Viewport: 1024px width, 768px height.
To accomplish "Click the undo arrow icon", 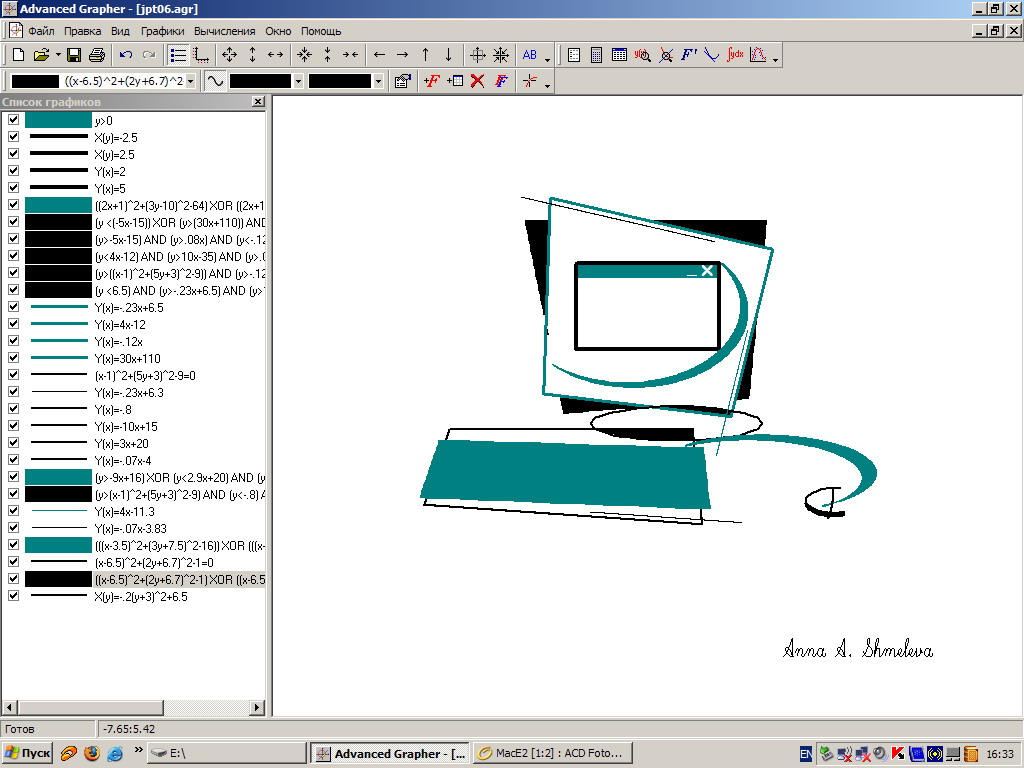I will click(x=126, y=55).
